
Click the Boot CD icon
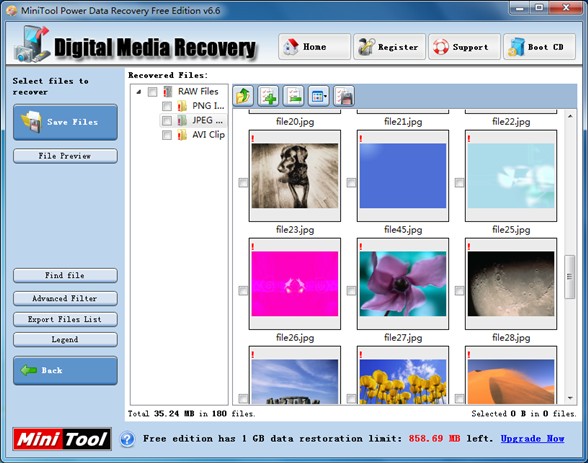516,47
